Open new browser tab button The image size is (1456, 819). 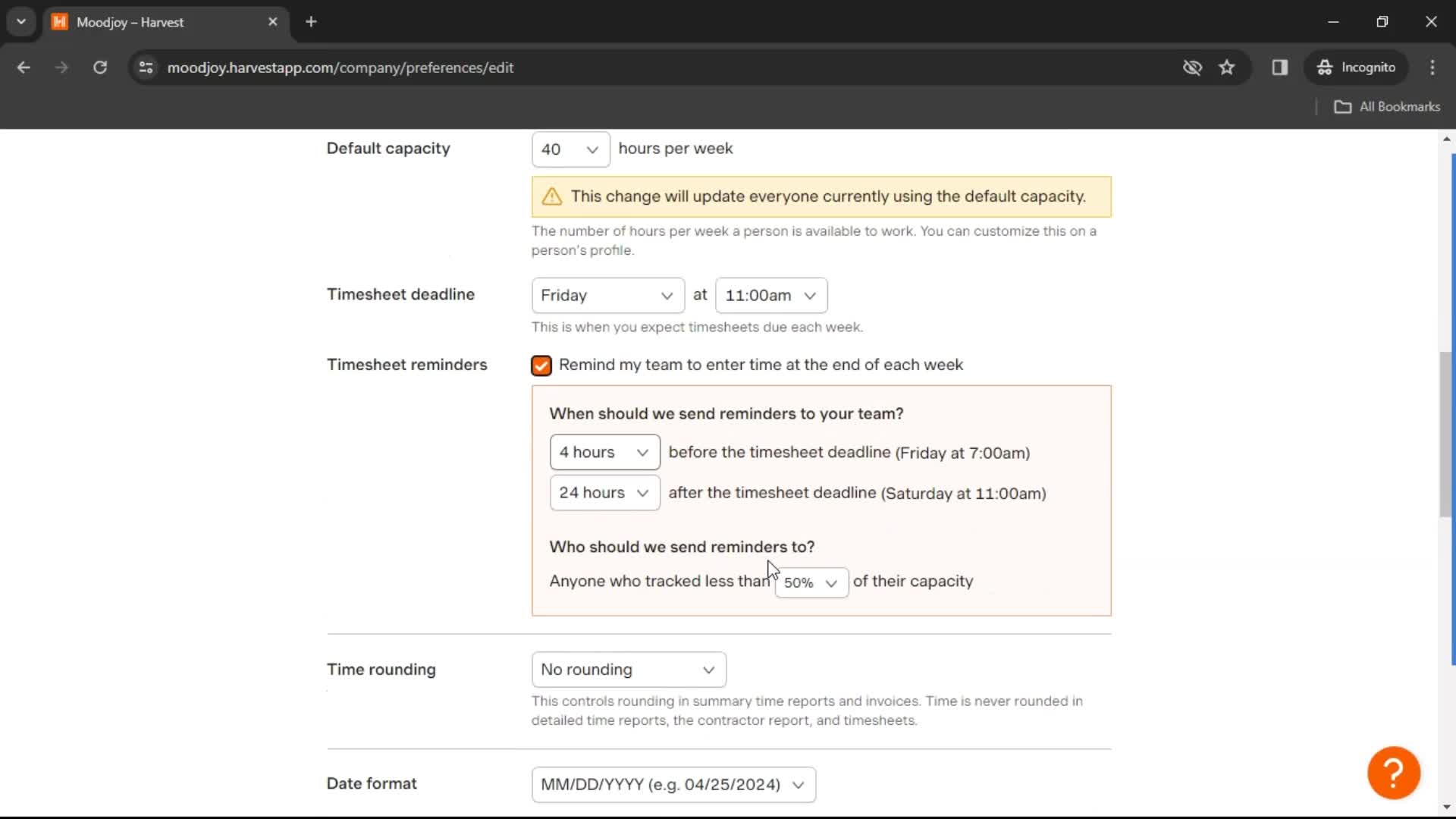[310, 22]
